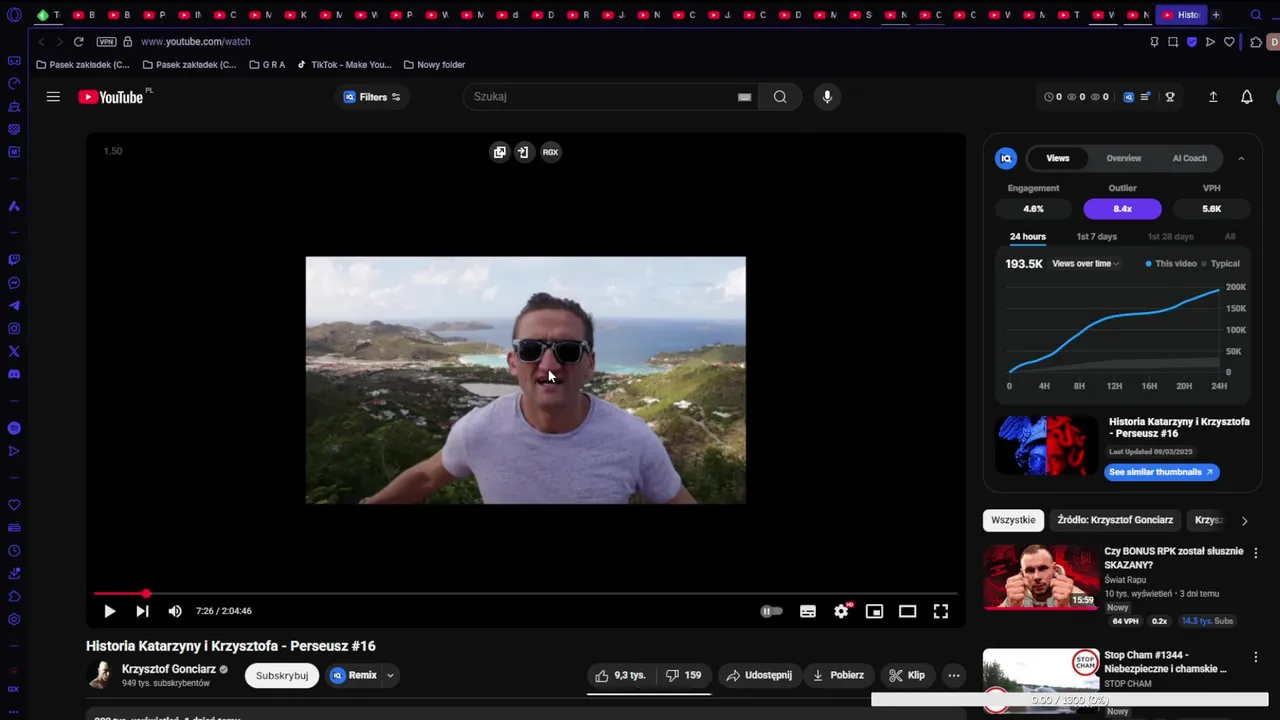This screenshot has width=1280, height=720.
Task: Select the 1st 7 days range
Action: (x=1097, y=237)
